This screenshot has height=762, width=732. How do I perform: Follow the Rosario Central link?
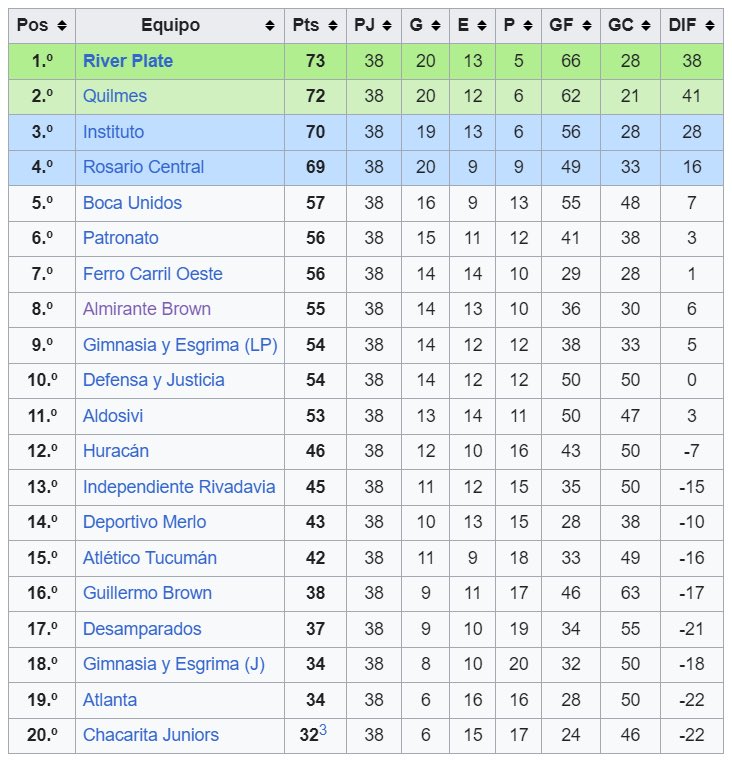pos(143,167)
